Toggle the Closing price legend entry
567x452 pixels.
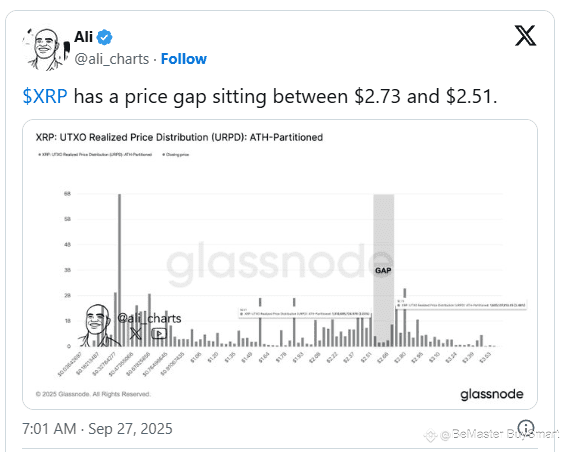coord(176,154)
